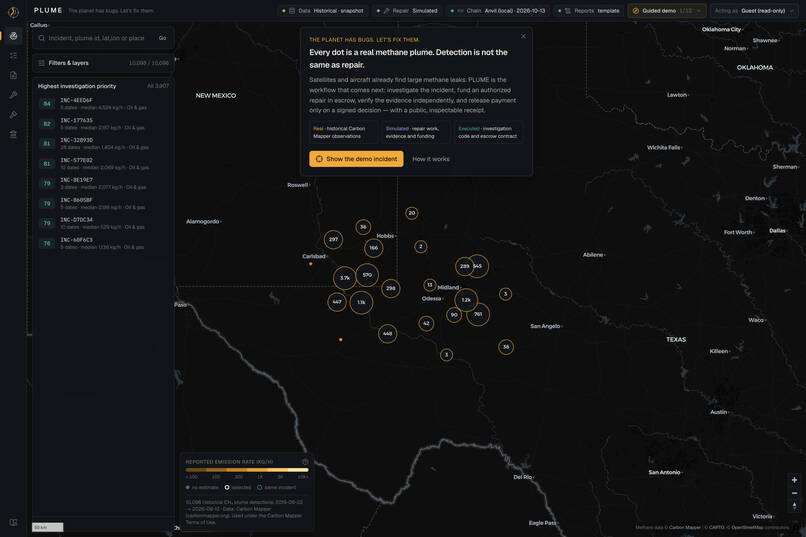The width and height of the screenshot is (806, 537).
Task: Open the CARTO attribution link
Action: [x=717, y=527]
